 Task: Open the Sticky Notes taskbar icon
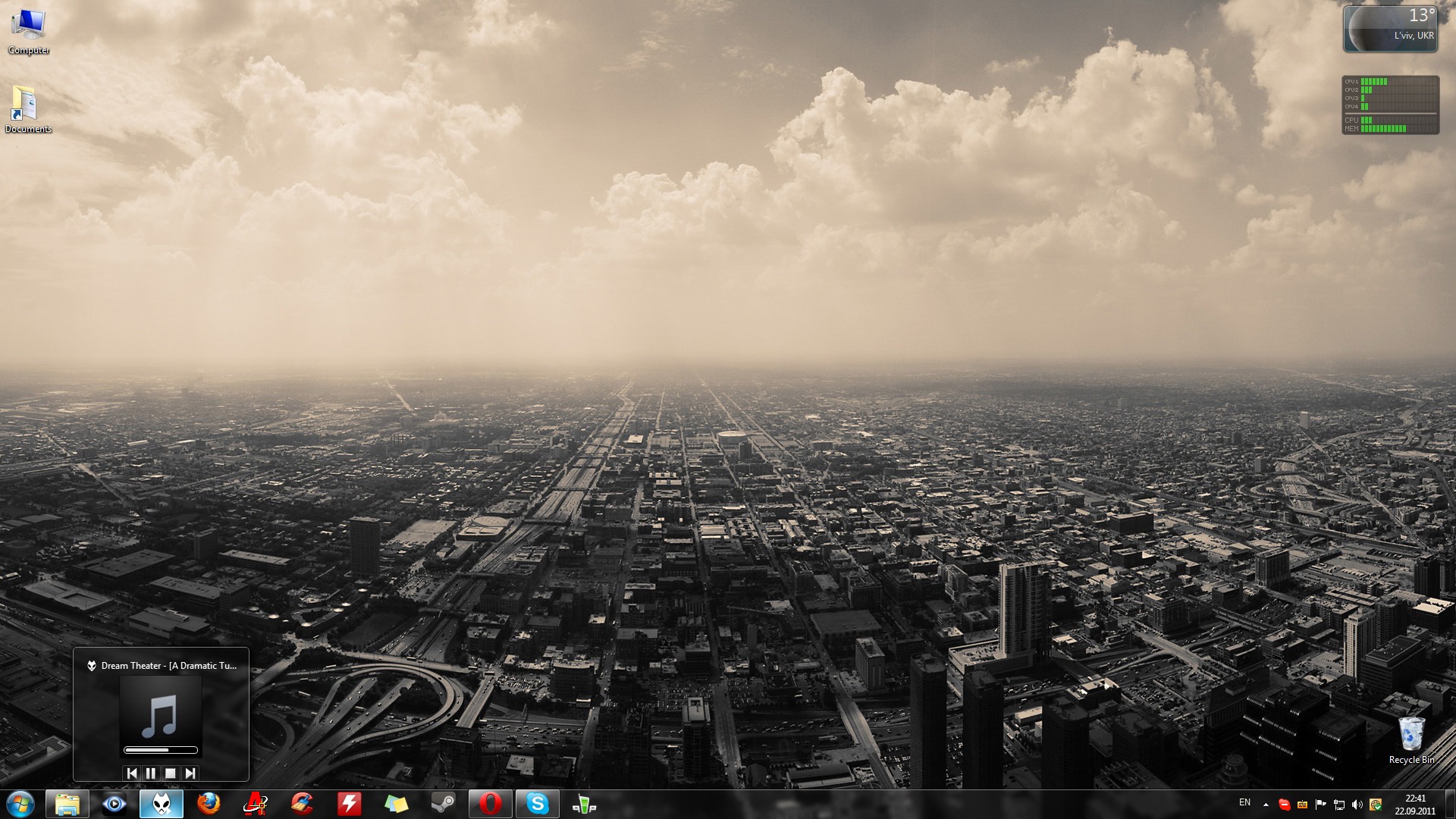pyautogui.click(x=396, y=804)
